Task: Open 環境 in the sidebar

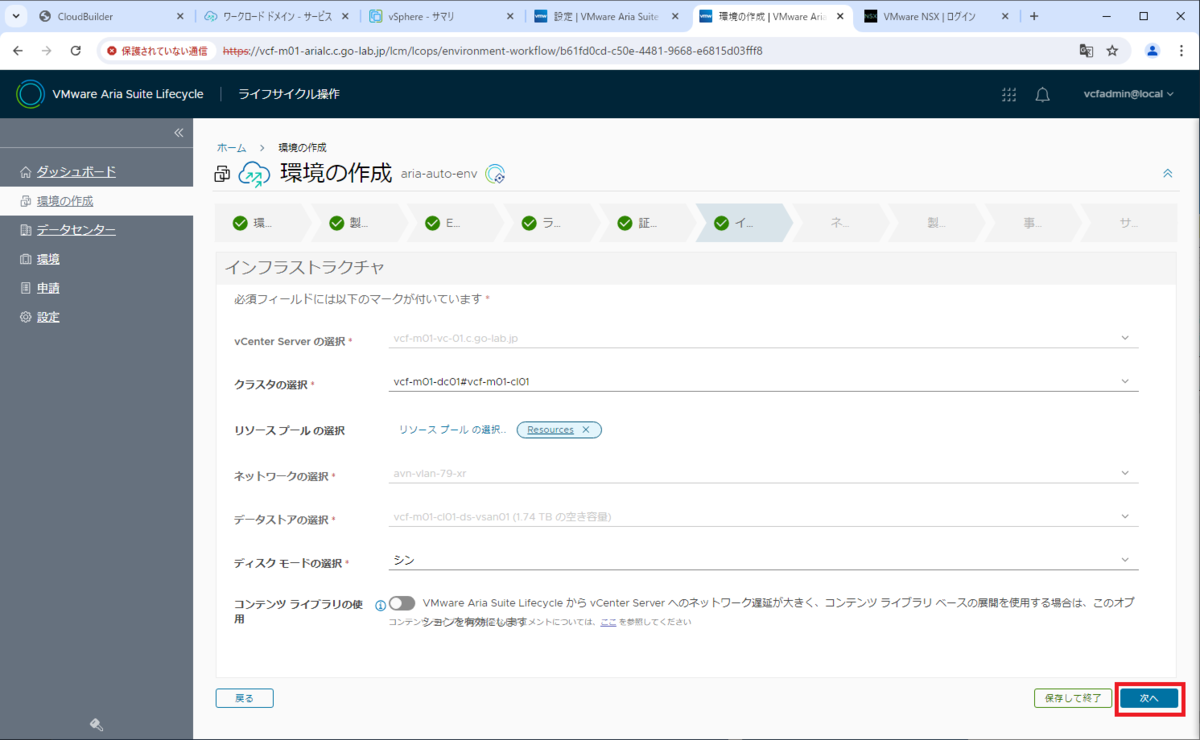Action: coord(48,259)
